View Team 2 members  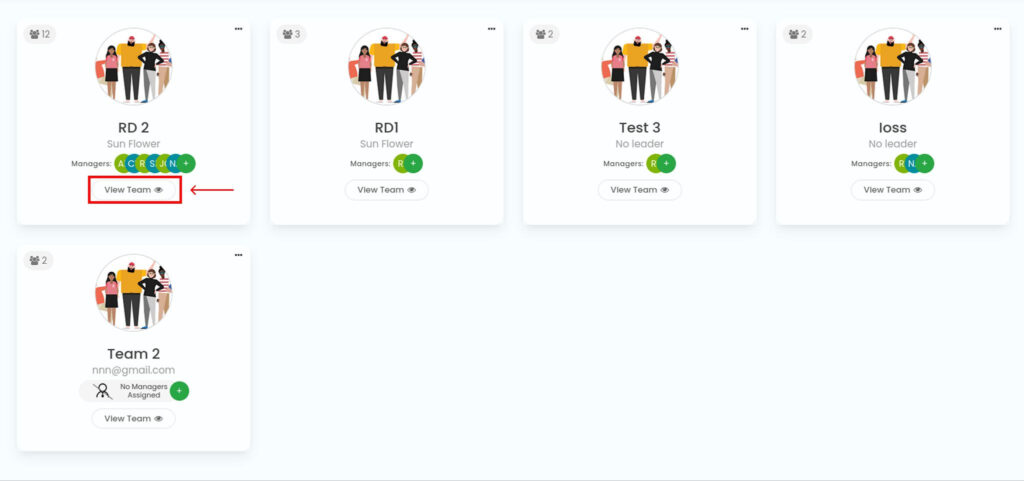(134, 418)
